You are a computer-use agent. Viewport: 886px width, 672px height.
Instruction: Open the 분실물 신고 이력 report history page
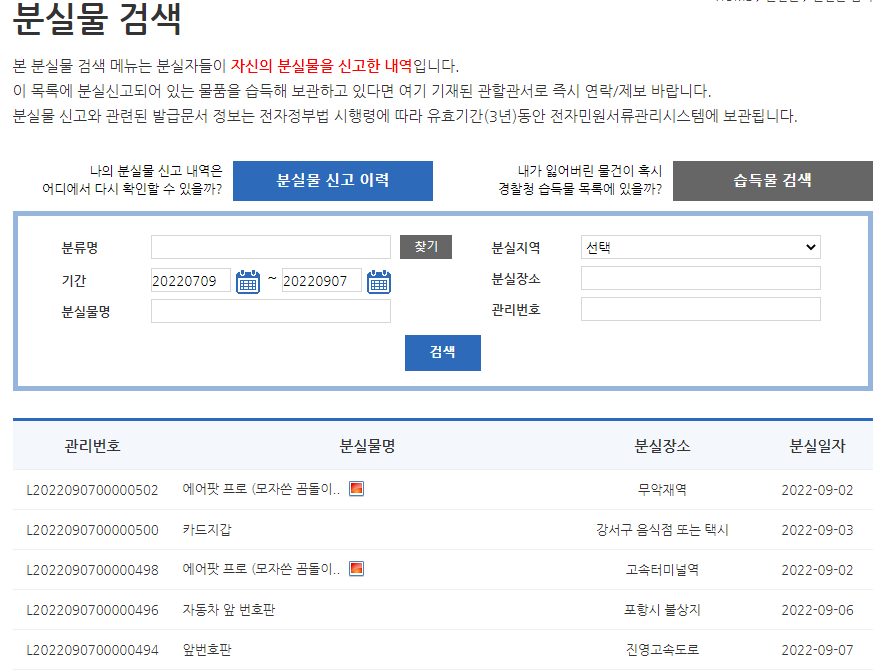[x=333, y=181]
